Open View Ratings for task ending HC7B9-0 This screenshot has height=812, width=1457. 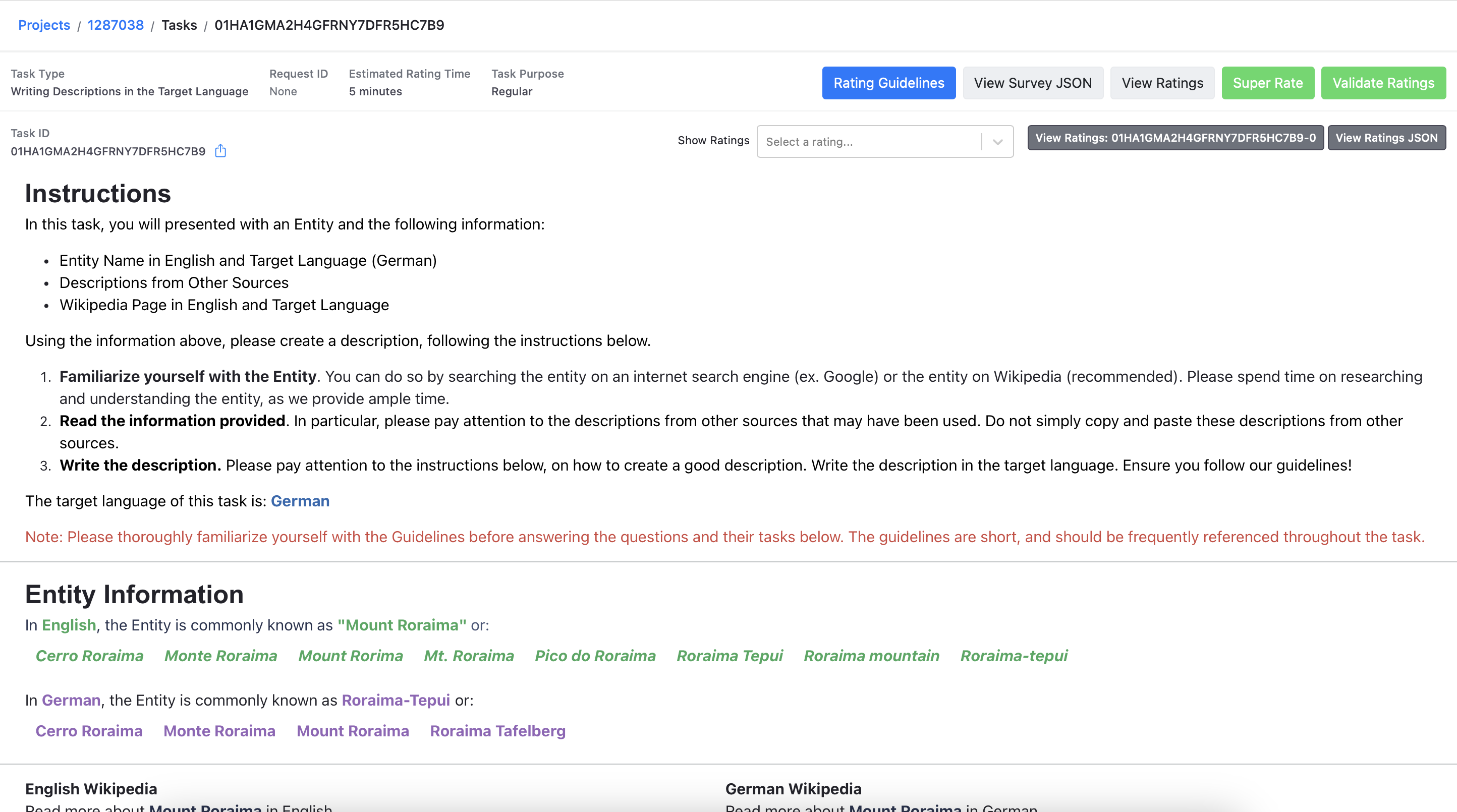pos(1175,138)
